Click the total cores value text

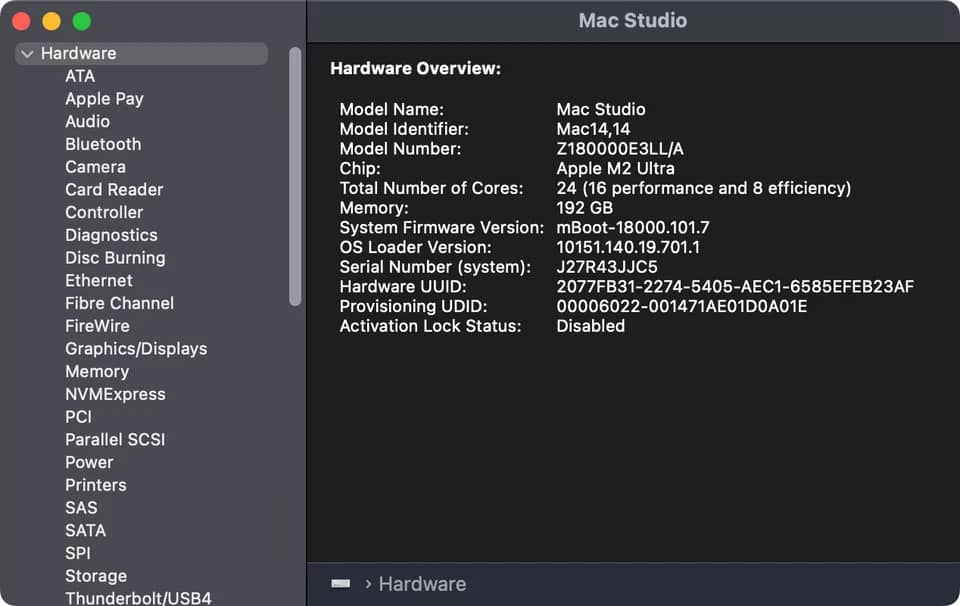coord(703,188)
